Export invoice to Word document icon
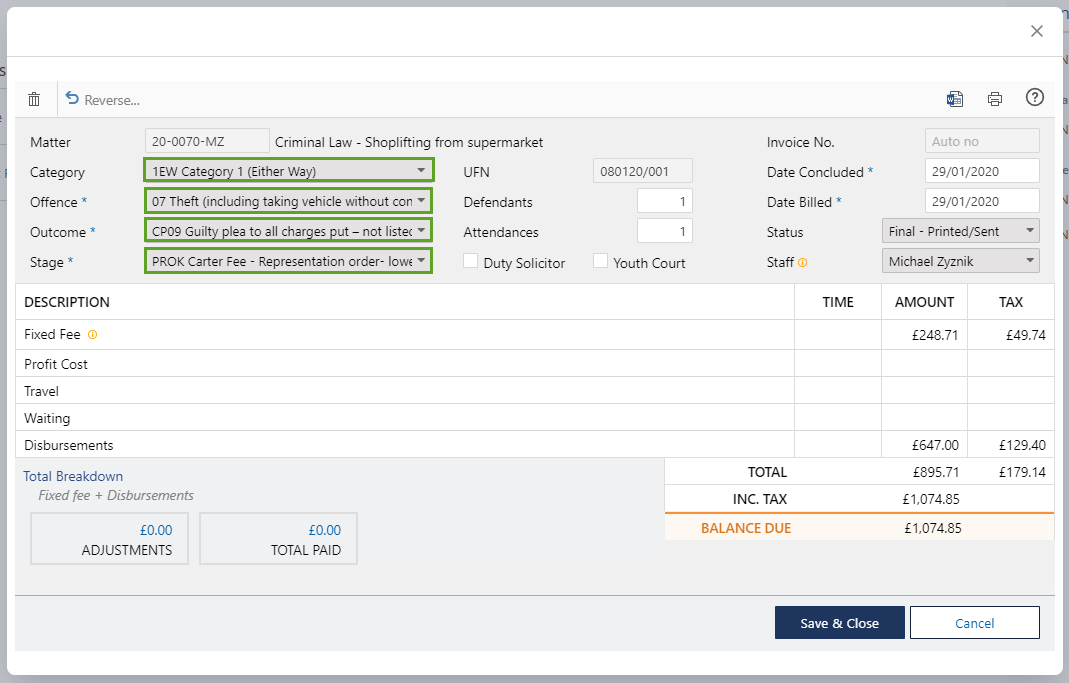 coord(954,98)
